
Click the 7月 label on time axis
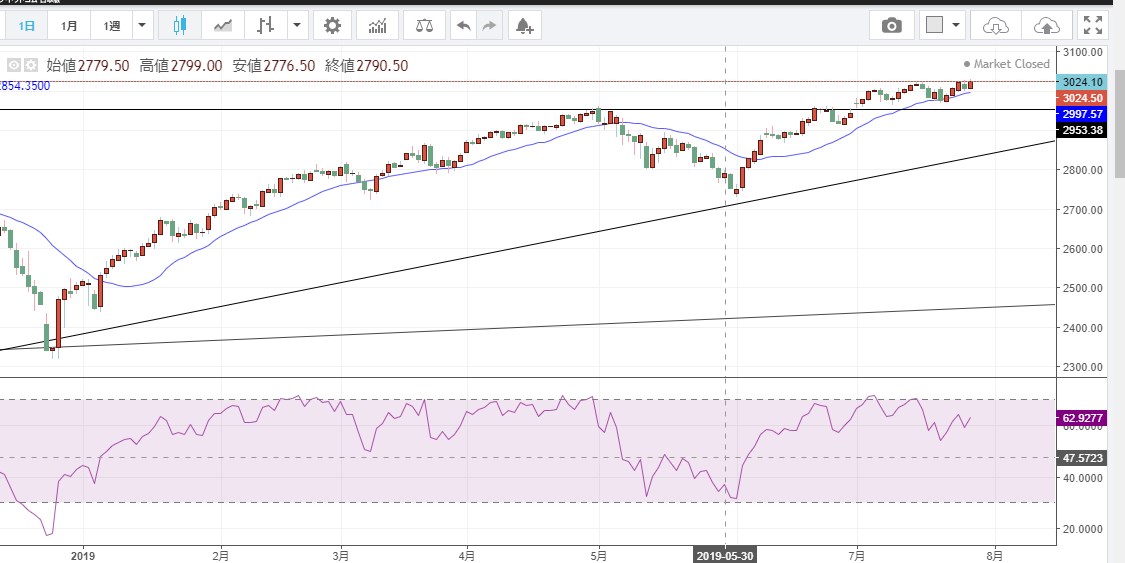point(857,554)
